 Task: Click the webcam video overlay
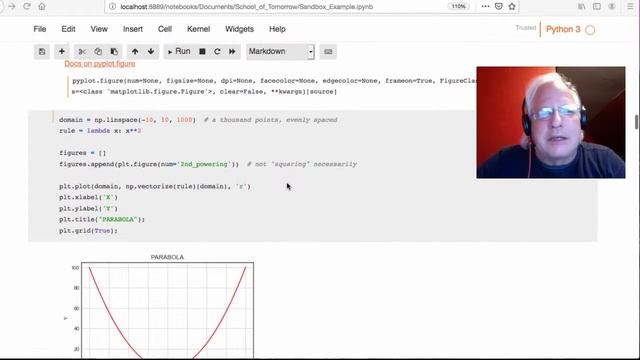coord(551,122)
